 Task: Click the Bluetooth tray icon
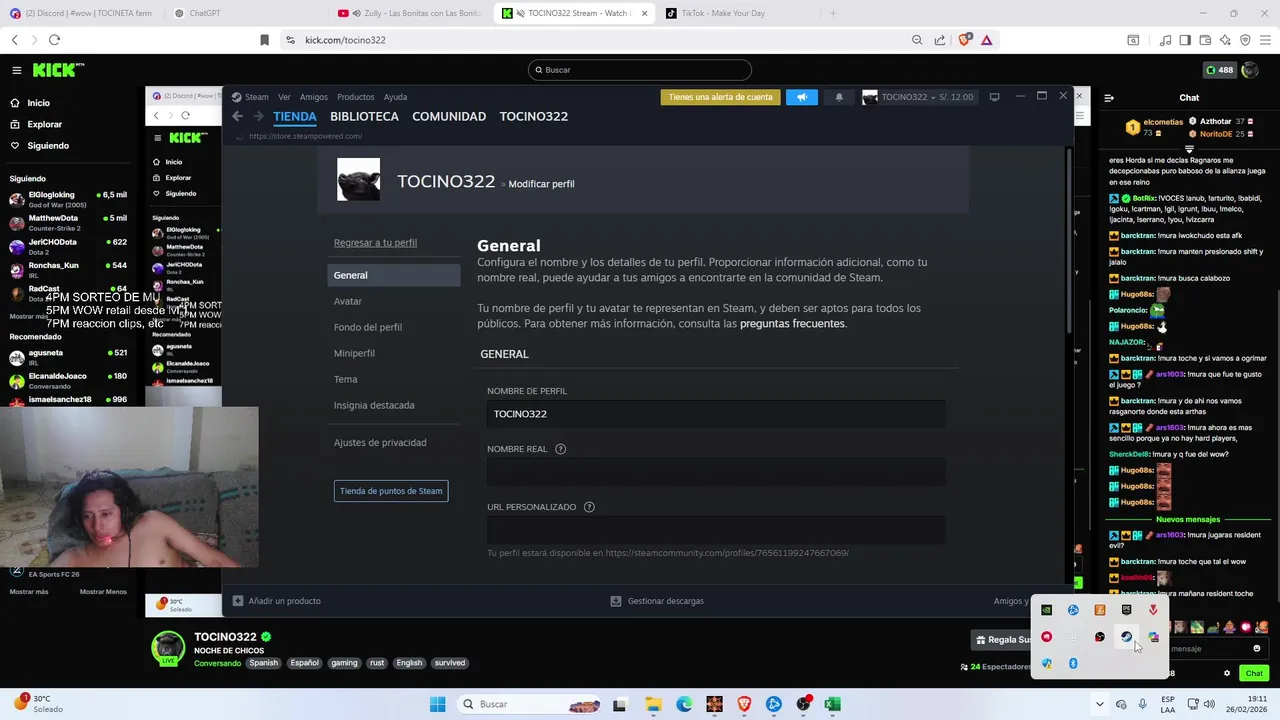tap(1073, 663)
